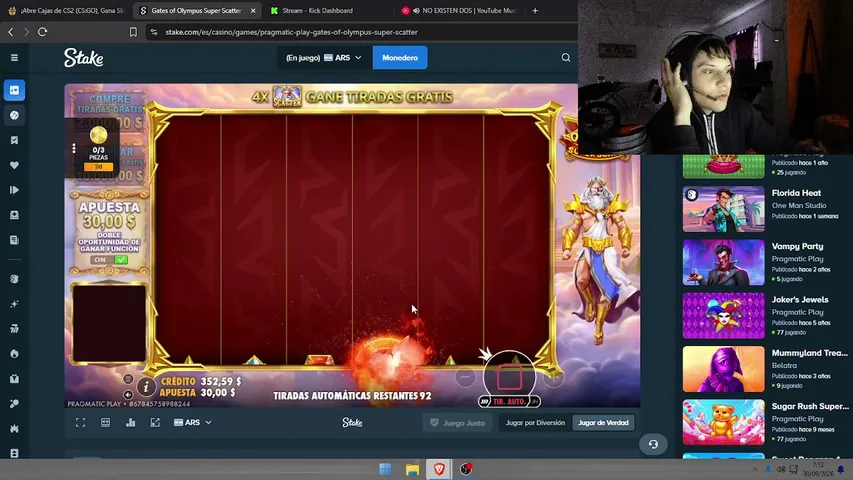Open the heart favorites icon in sidebar
The width and height of the screenshot is (853, 480).
tap(15, 165)
